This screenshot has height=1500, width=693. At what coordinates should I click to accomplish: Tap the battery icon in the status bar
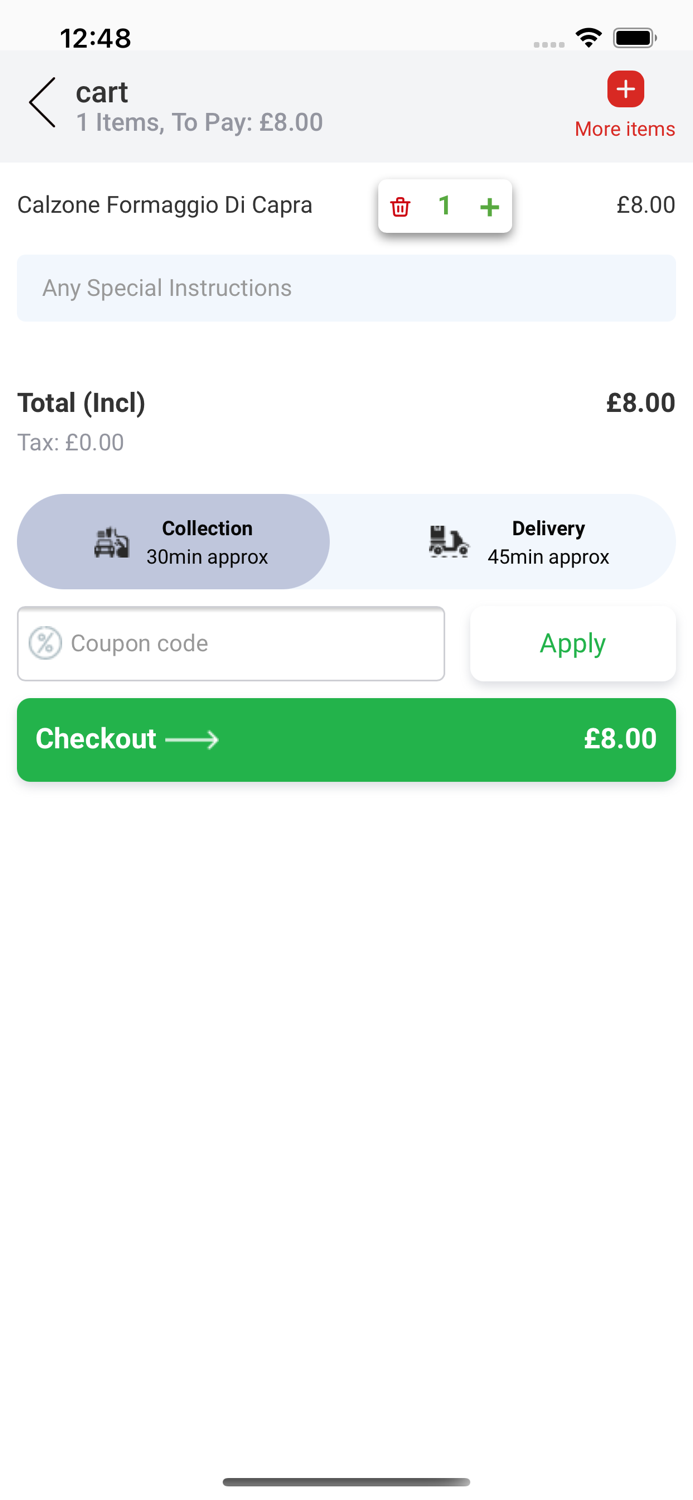tap(634, 38)
